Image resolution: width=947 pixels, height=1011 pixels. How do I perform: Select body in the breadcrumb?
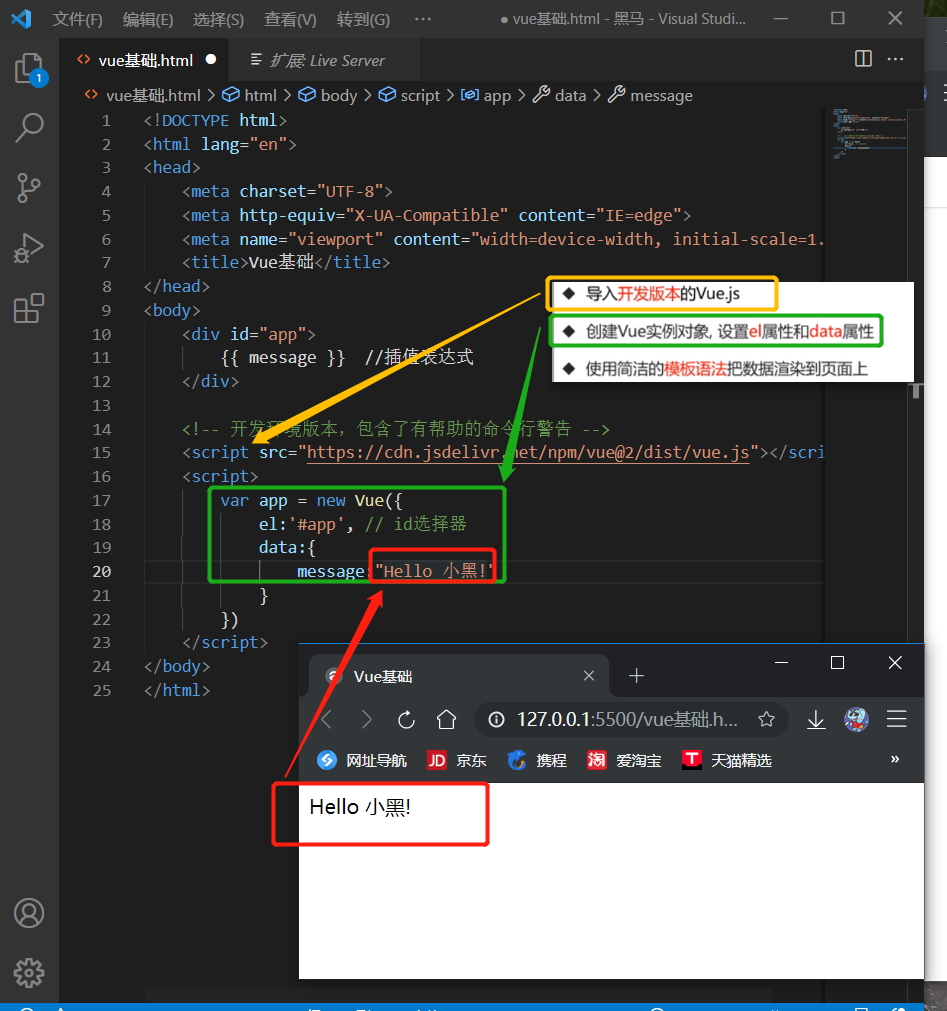(x=338, y=95)
